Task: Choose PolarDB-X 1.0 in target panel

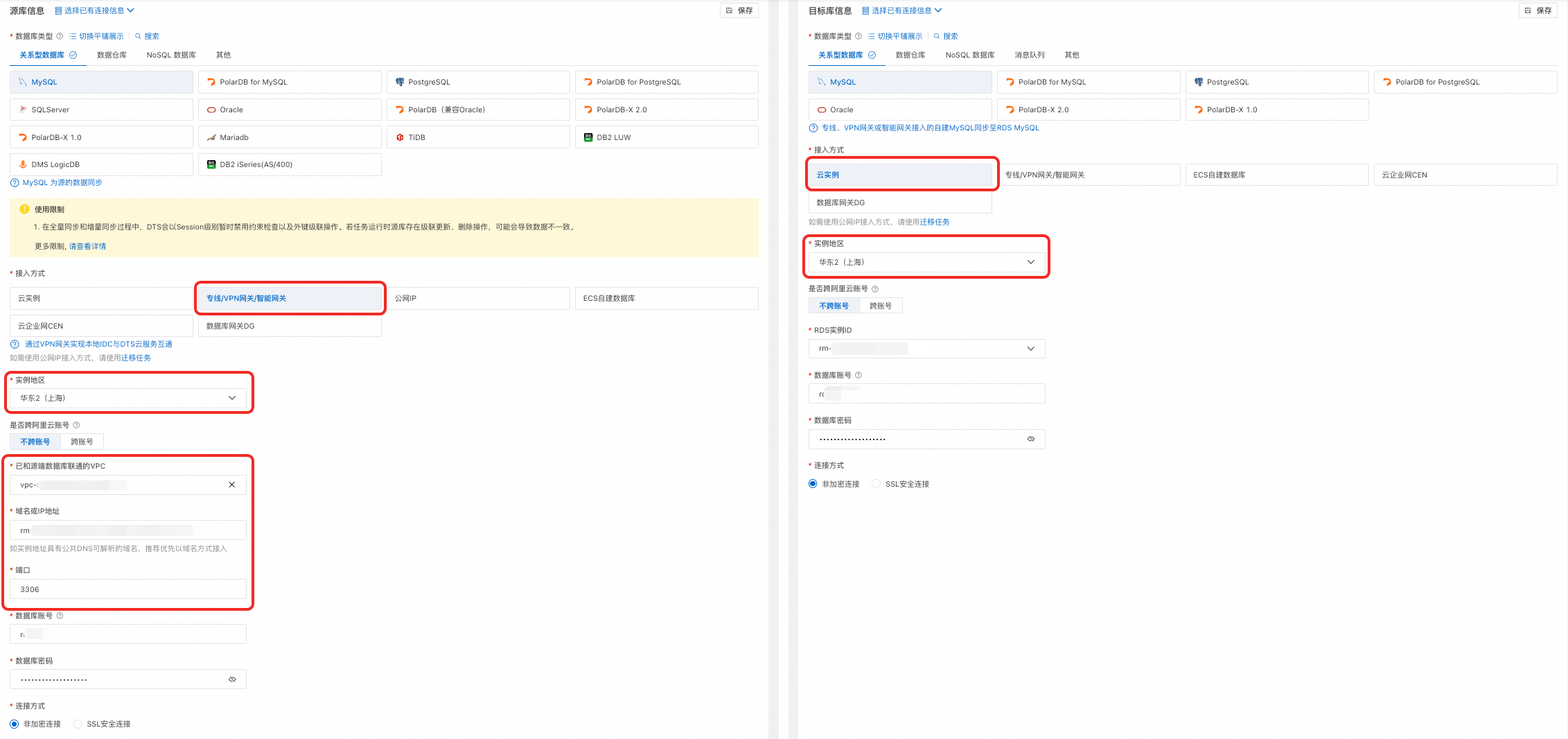Action: coord(1277,110)
